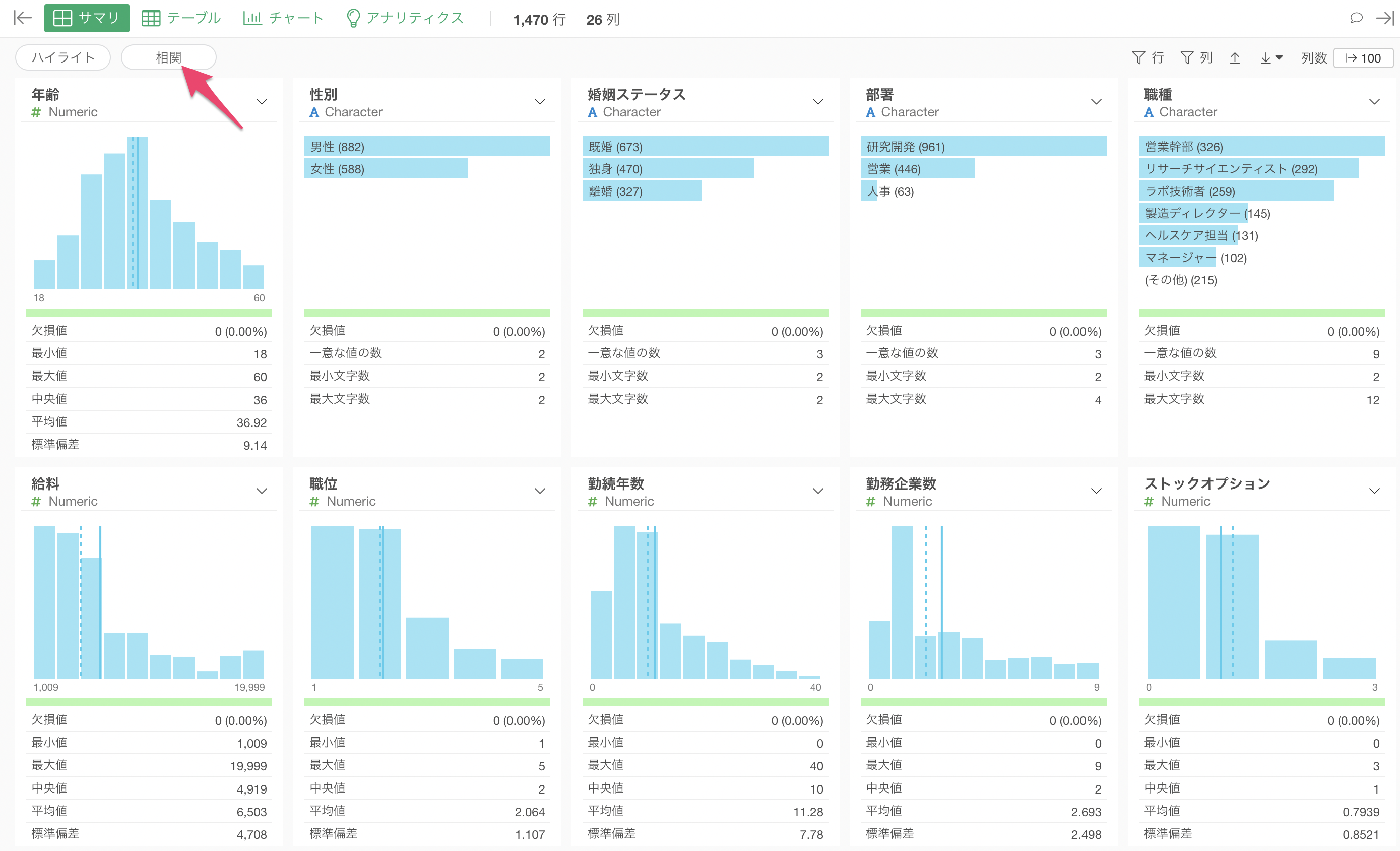
Task: Click the 26 列 column count
Action: click(x=603, y=19)
